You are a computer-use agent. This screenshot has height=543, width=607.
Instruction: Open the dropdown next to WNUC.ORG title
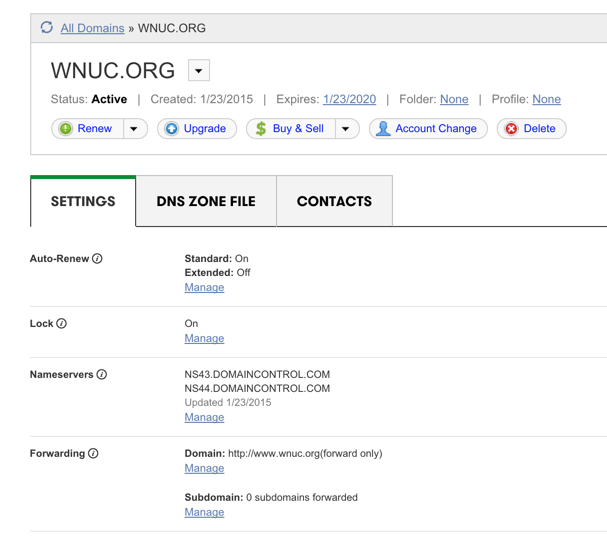point(199,71)
